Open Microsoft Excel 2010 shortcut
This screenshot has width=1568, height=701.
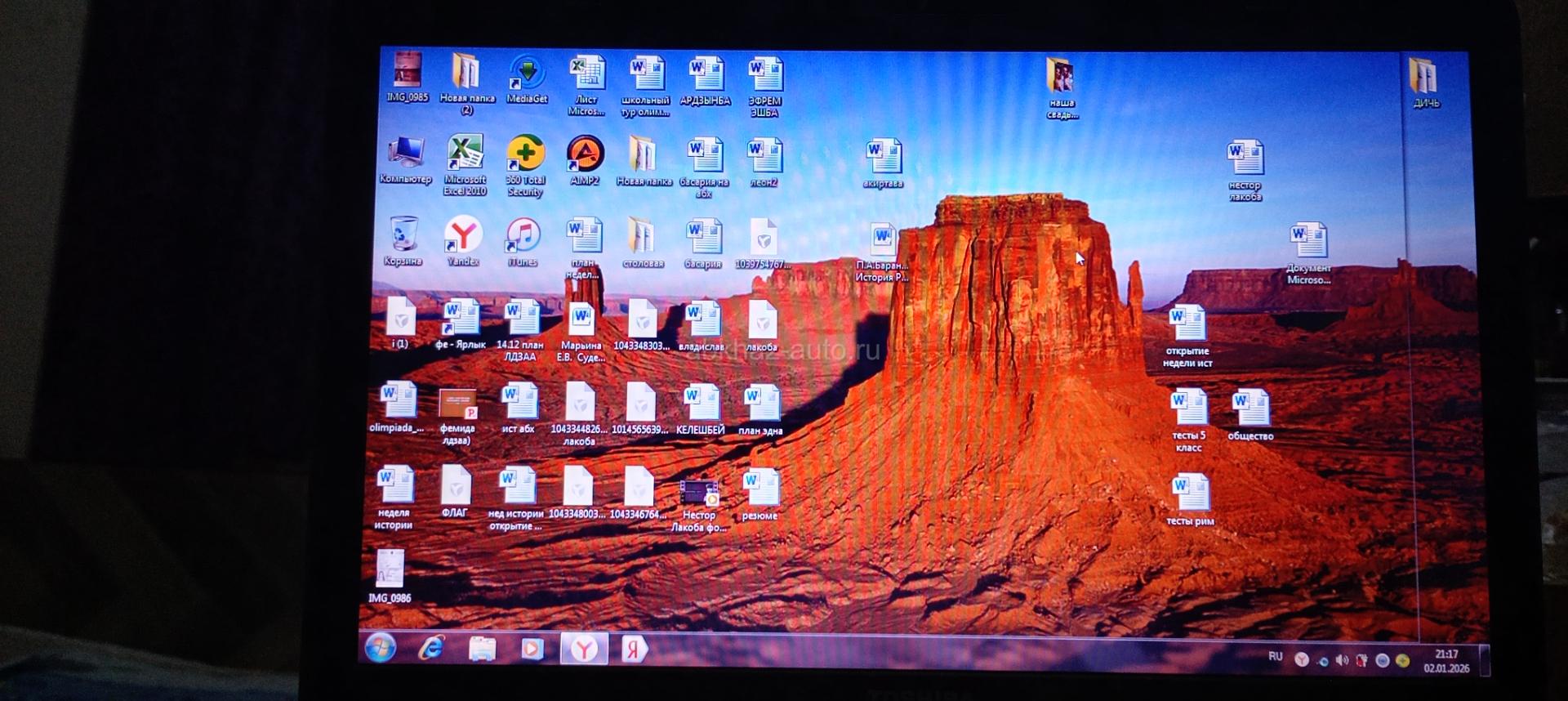(x=465, y=155)
